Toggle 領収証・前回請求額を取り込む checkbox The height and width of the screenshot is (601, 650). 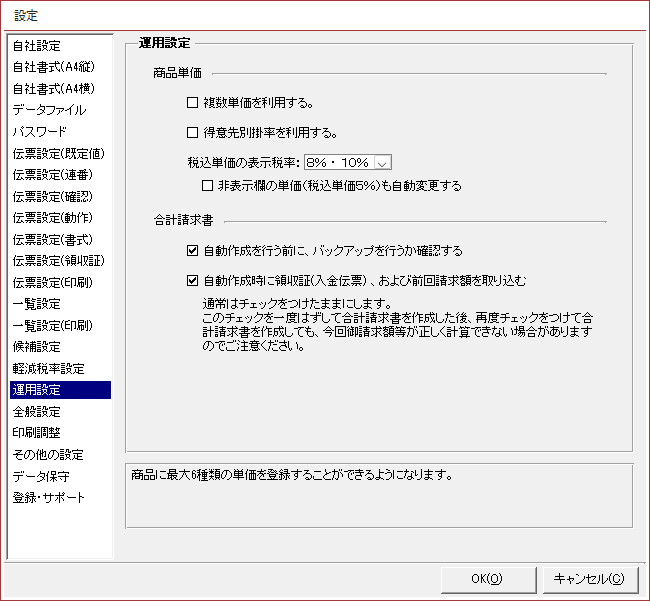click(x=192, y=281)
